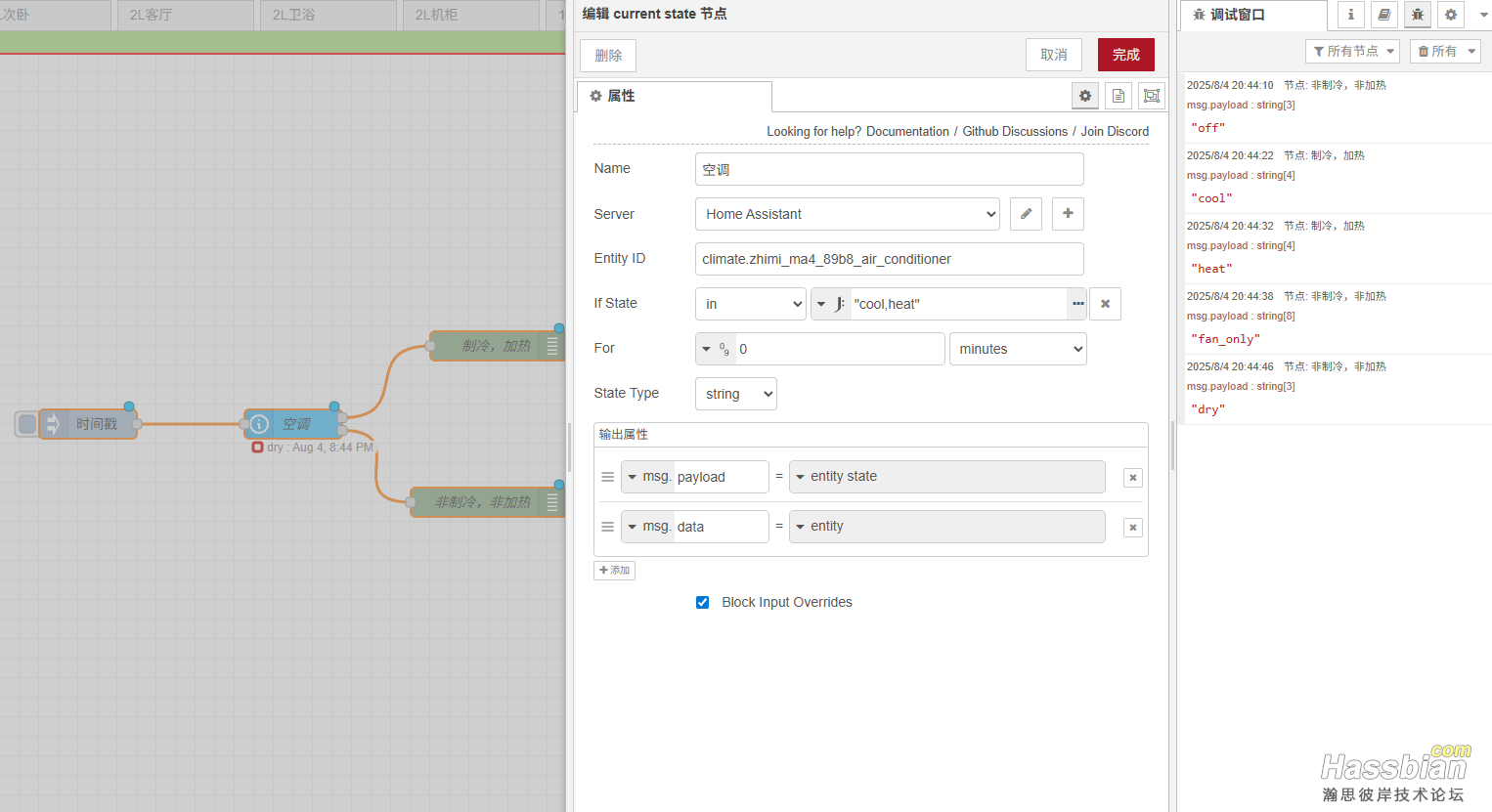This screenshot has width=1492, height=812.
Task: Open node appearance icon tab
Action: pos(1152,96)
